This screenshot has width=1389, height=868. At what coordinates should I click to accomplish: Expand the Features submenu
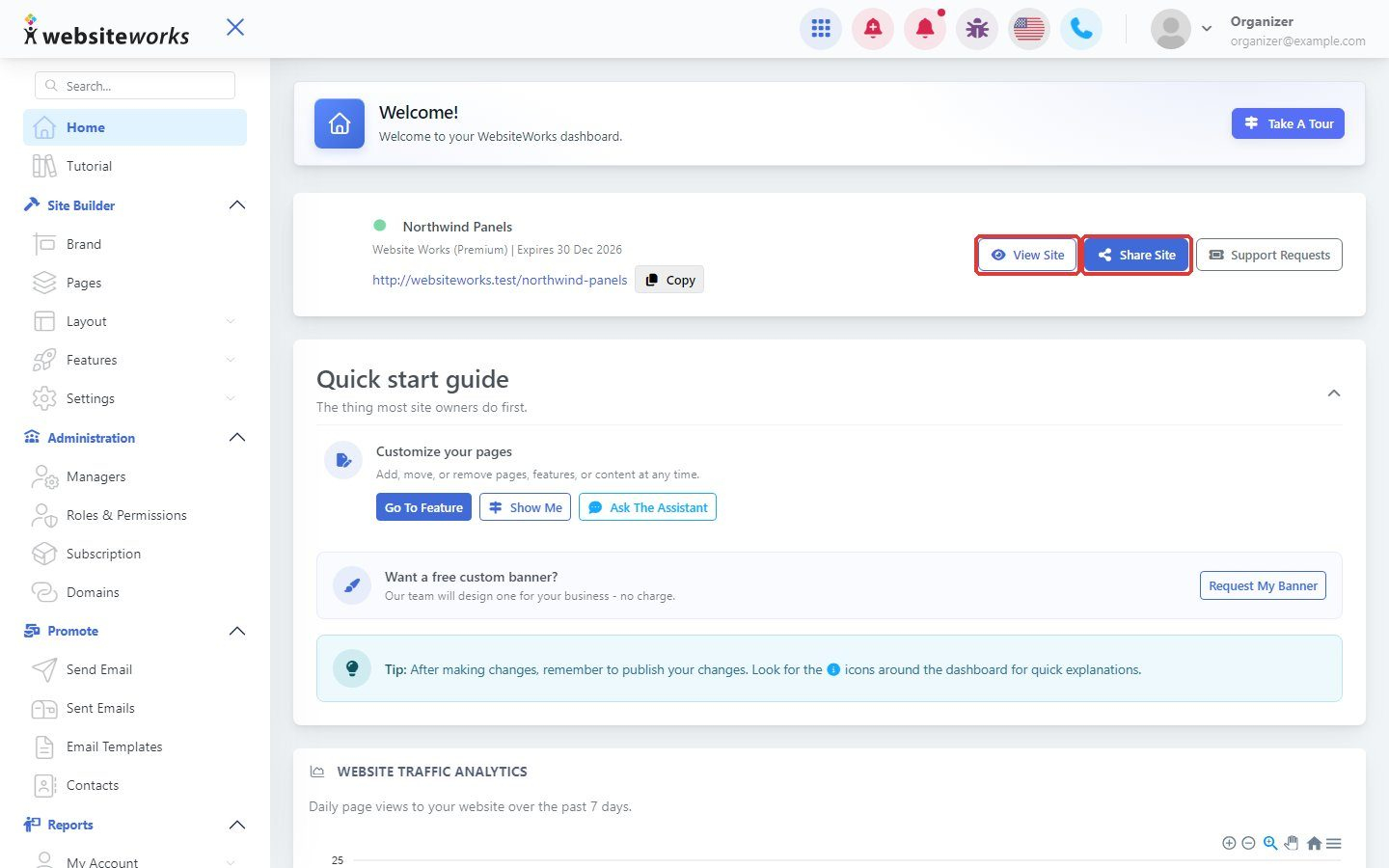(x=135, y=360)
